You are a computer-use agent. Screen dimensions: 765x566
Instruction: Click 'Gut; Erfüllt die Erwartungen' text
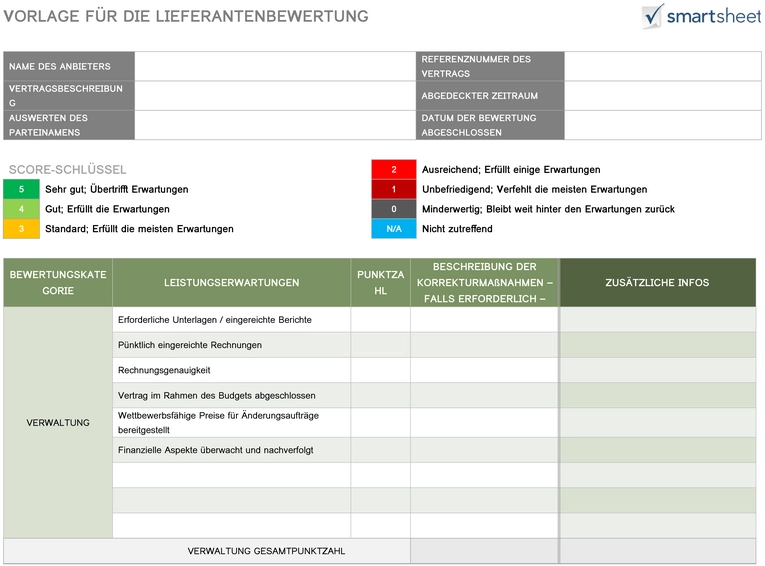107,209
